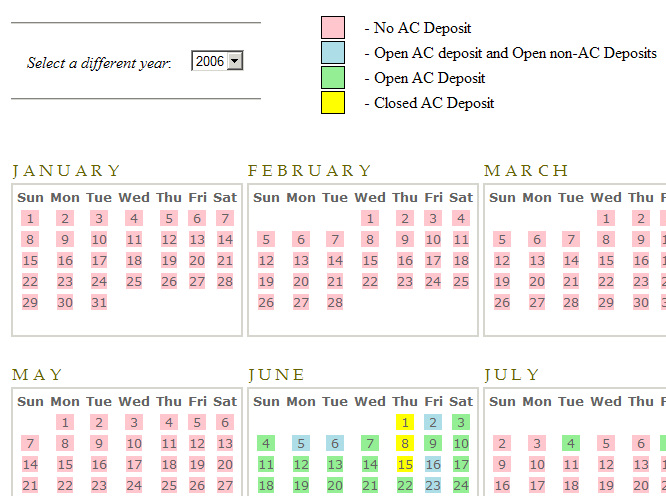Select green June 20 date cell

335,485
